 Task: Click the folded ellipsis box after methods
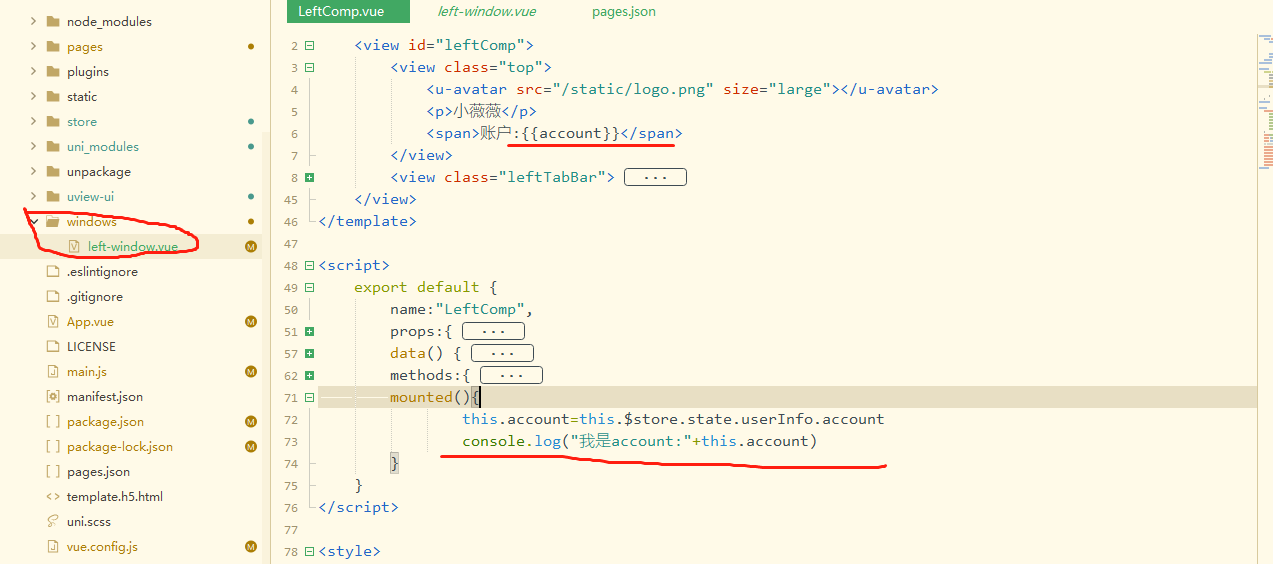coord(511,375)
